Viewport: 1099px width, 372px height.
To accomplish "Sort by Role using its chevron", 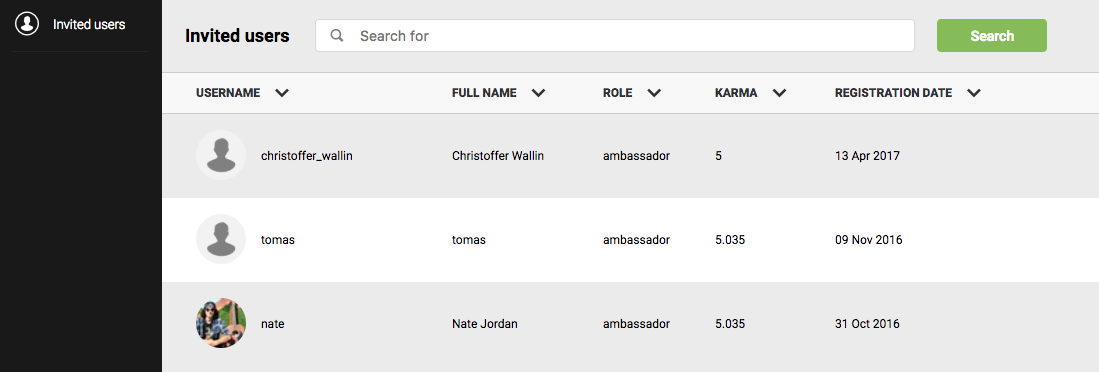I will 654,93.
